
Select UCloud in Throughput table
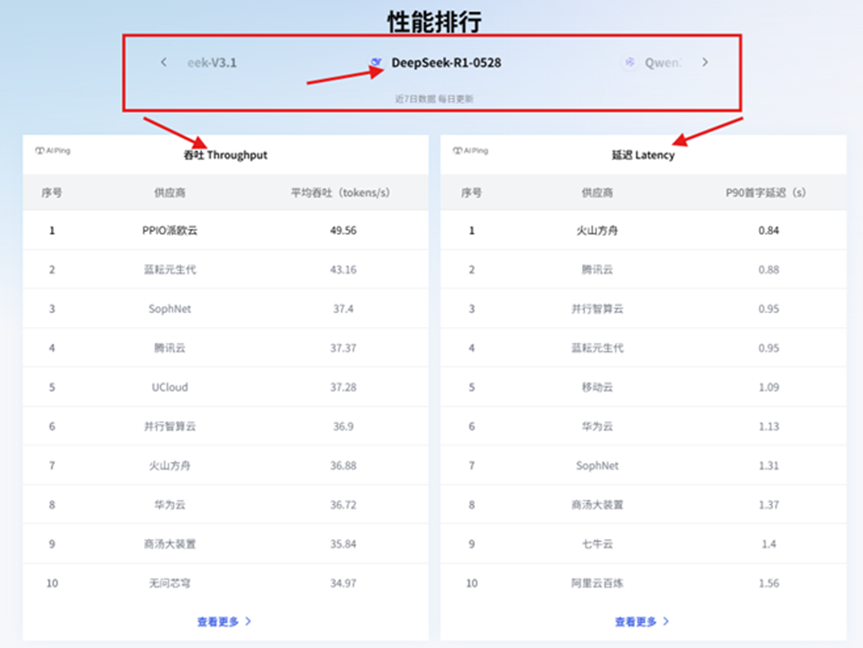[x=170, y=387]
